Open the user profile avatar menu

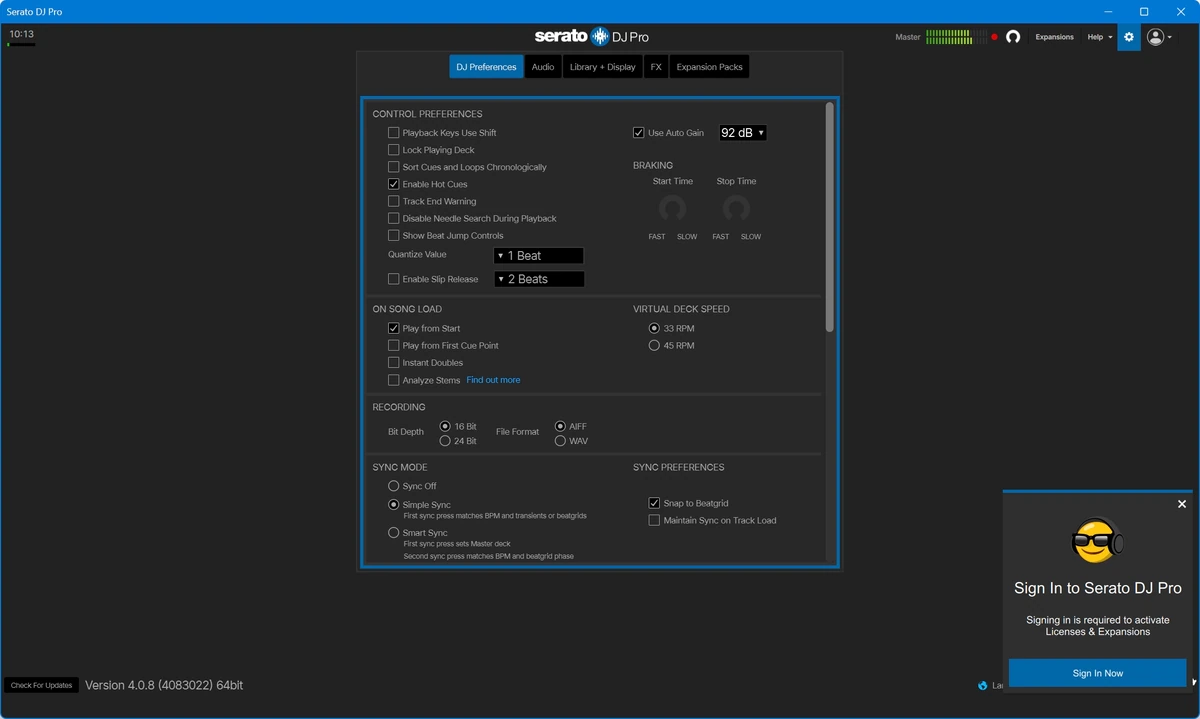1159,37
